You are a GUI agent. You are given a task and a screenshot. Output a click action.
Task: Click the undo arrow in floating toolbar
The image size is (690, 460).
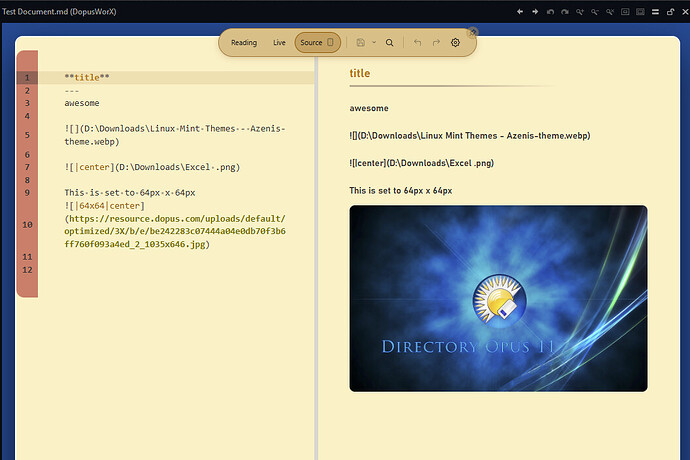[x=417, y=43]
